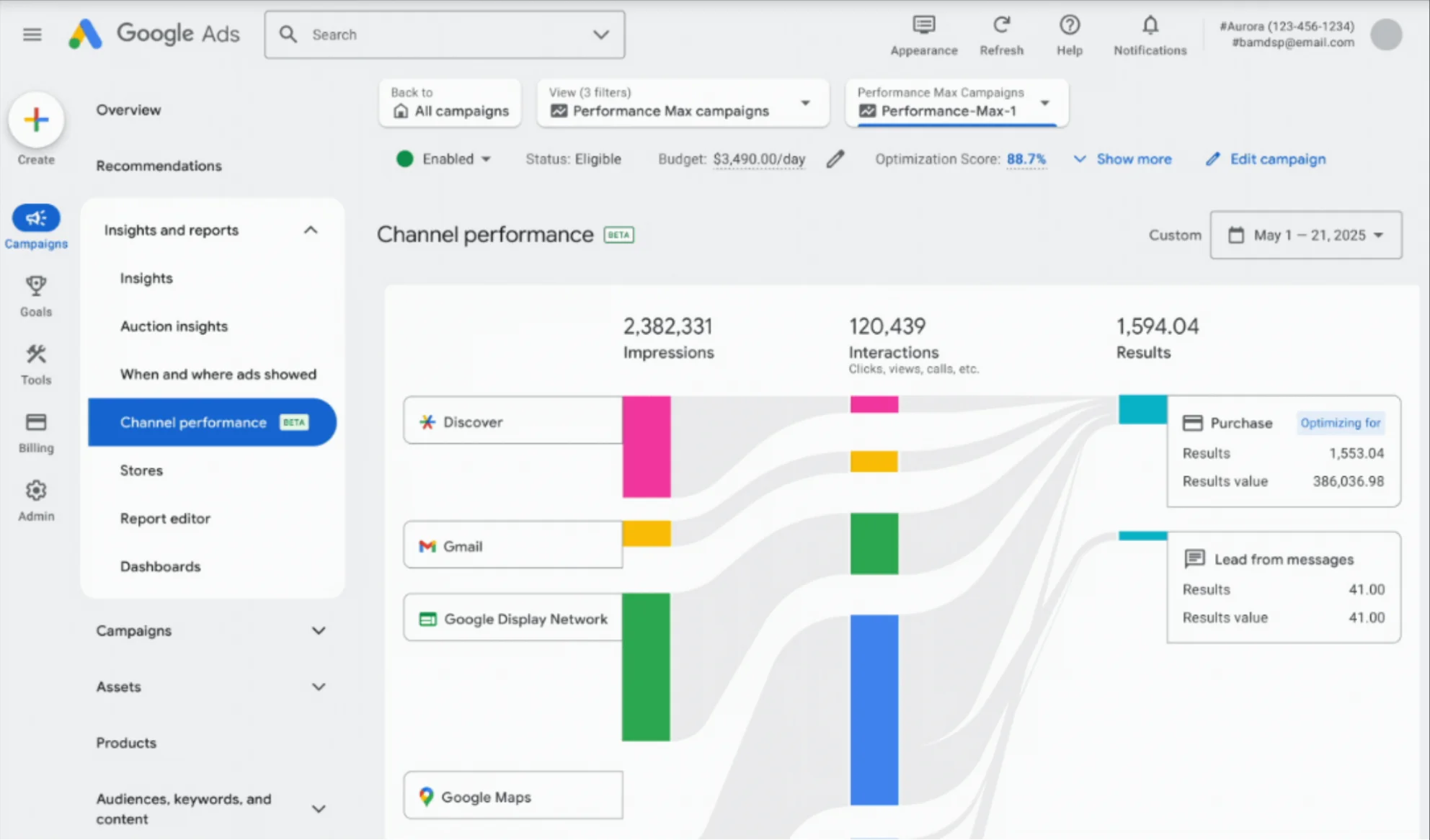Click the Create plus button

pos(36,120)
